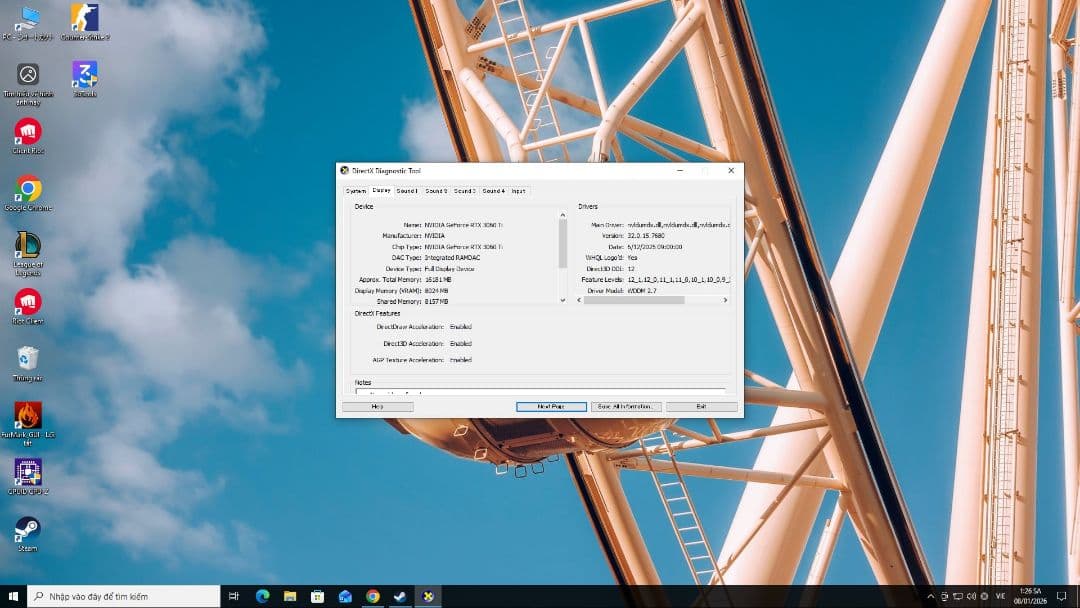Open League of Legends
Screen dimensions: 1080x608
(x=27, y=248)
